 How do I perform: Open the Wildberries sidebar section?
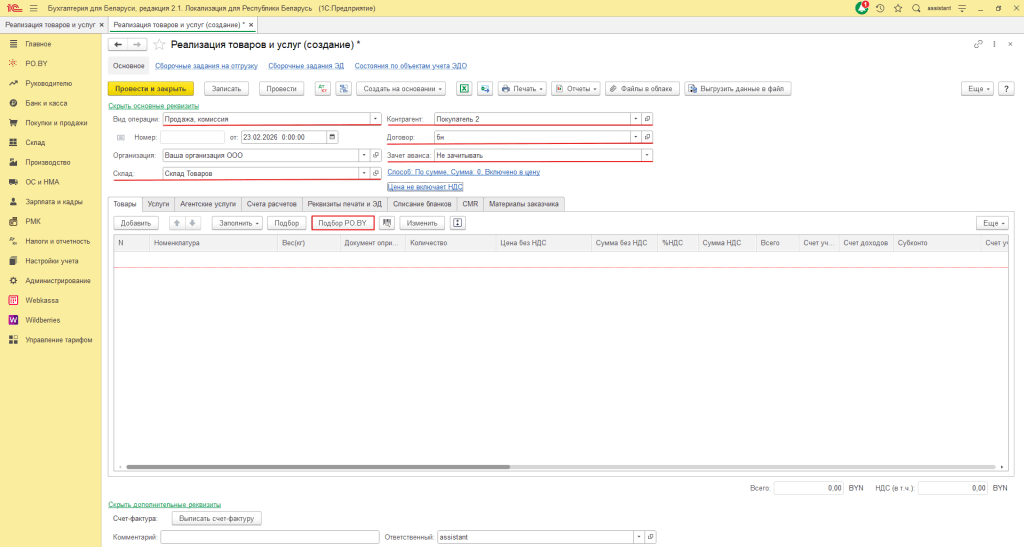pos(43,320)
